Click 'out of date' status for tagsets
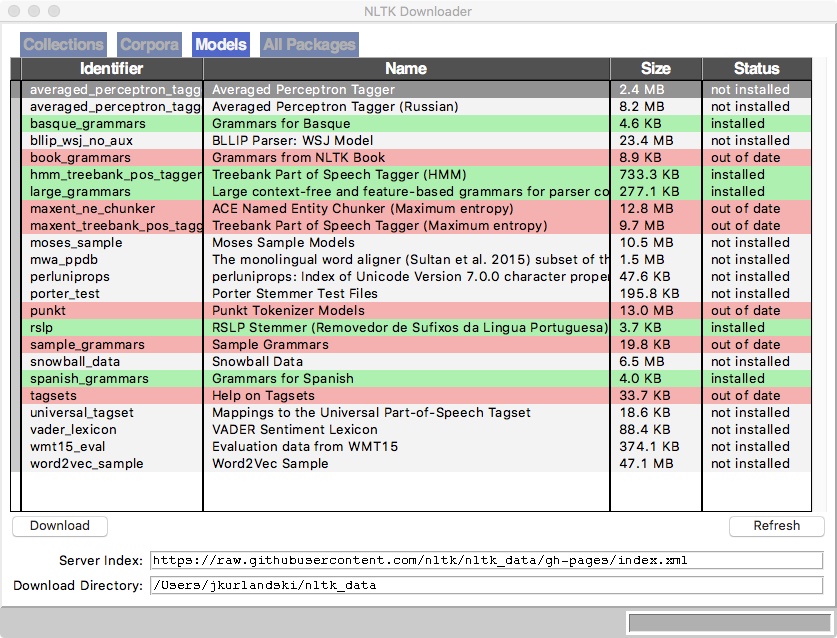Screen dimensions: 837x638 746,396
